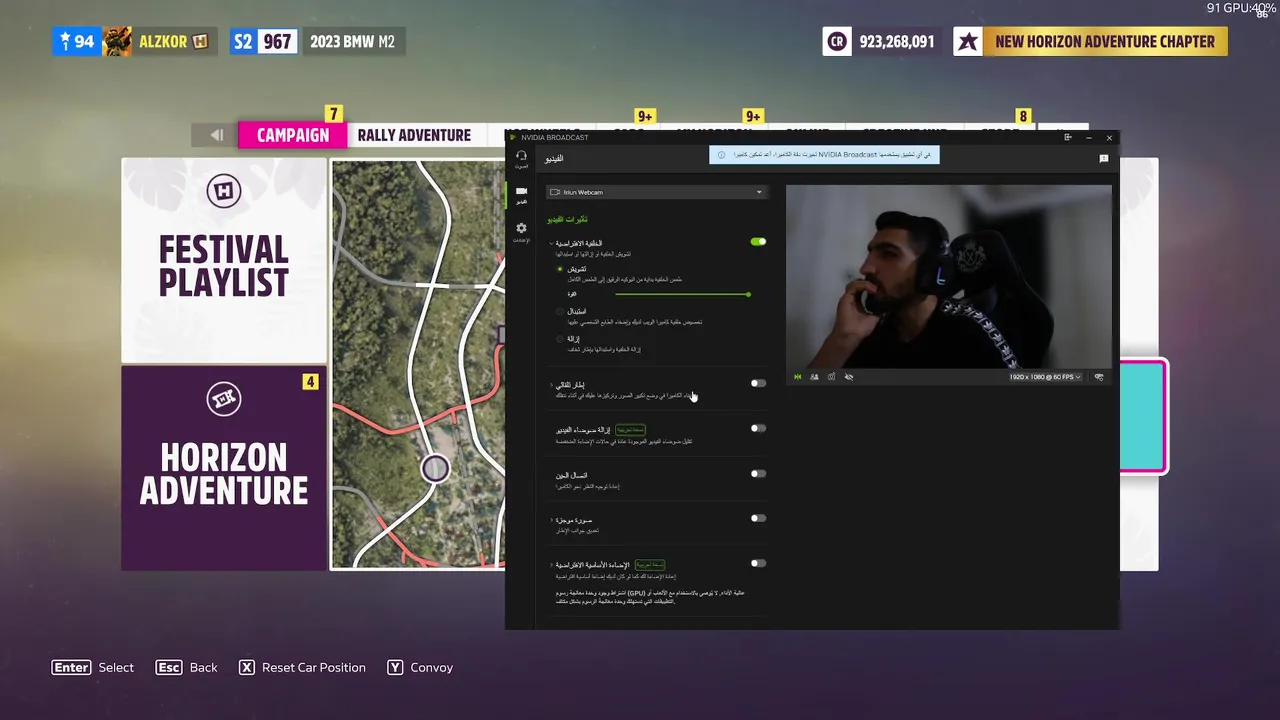Click the Esc Back prompt
Screen dimensions: 1280x720
pos(187,667)
